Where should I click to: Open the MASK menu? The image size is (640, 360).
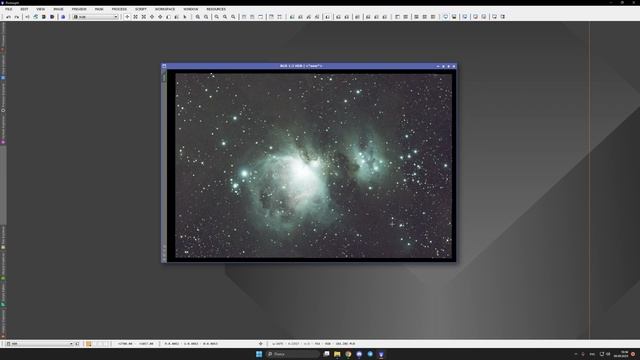pyautogui.click(x=99, y=9)
